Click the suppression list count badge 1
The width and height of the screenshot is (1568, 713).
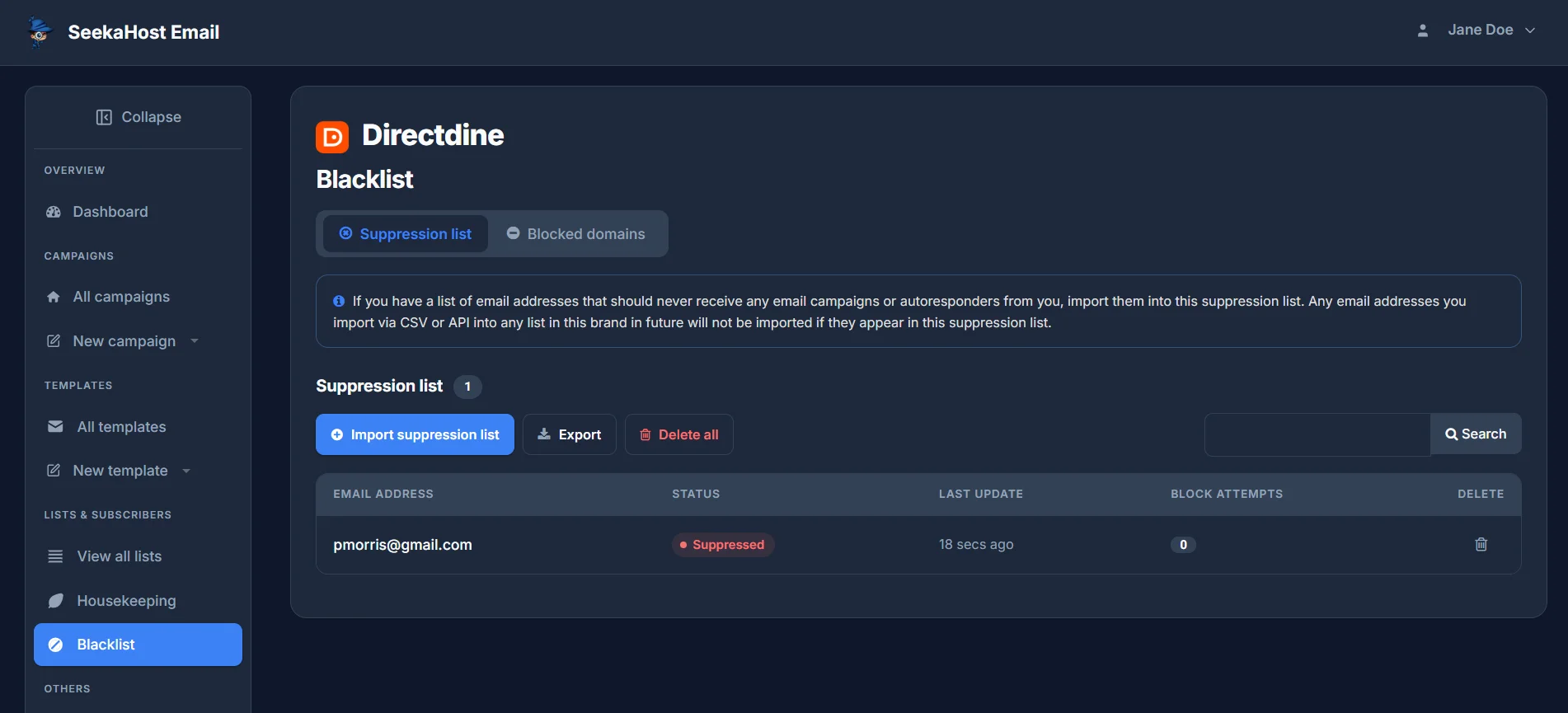click(x=467, y=387)
